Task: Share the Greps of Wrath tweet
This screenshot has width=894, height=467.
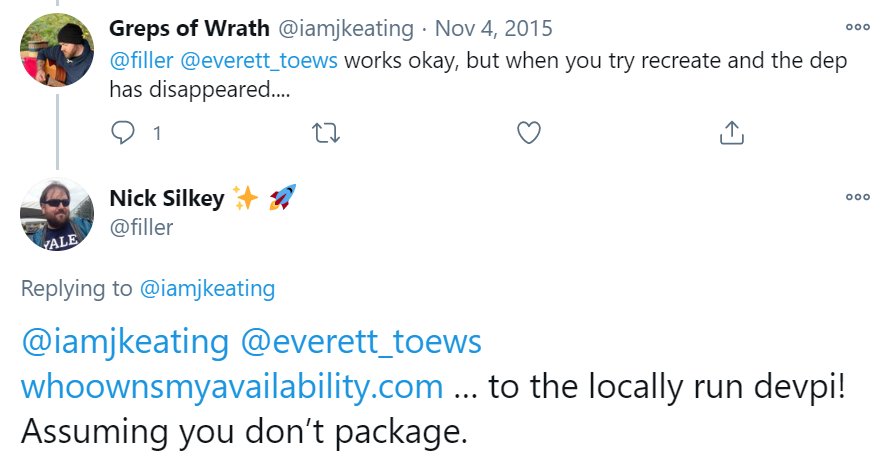Action: 731,132
